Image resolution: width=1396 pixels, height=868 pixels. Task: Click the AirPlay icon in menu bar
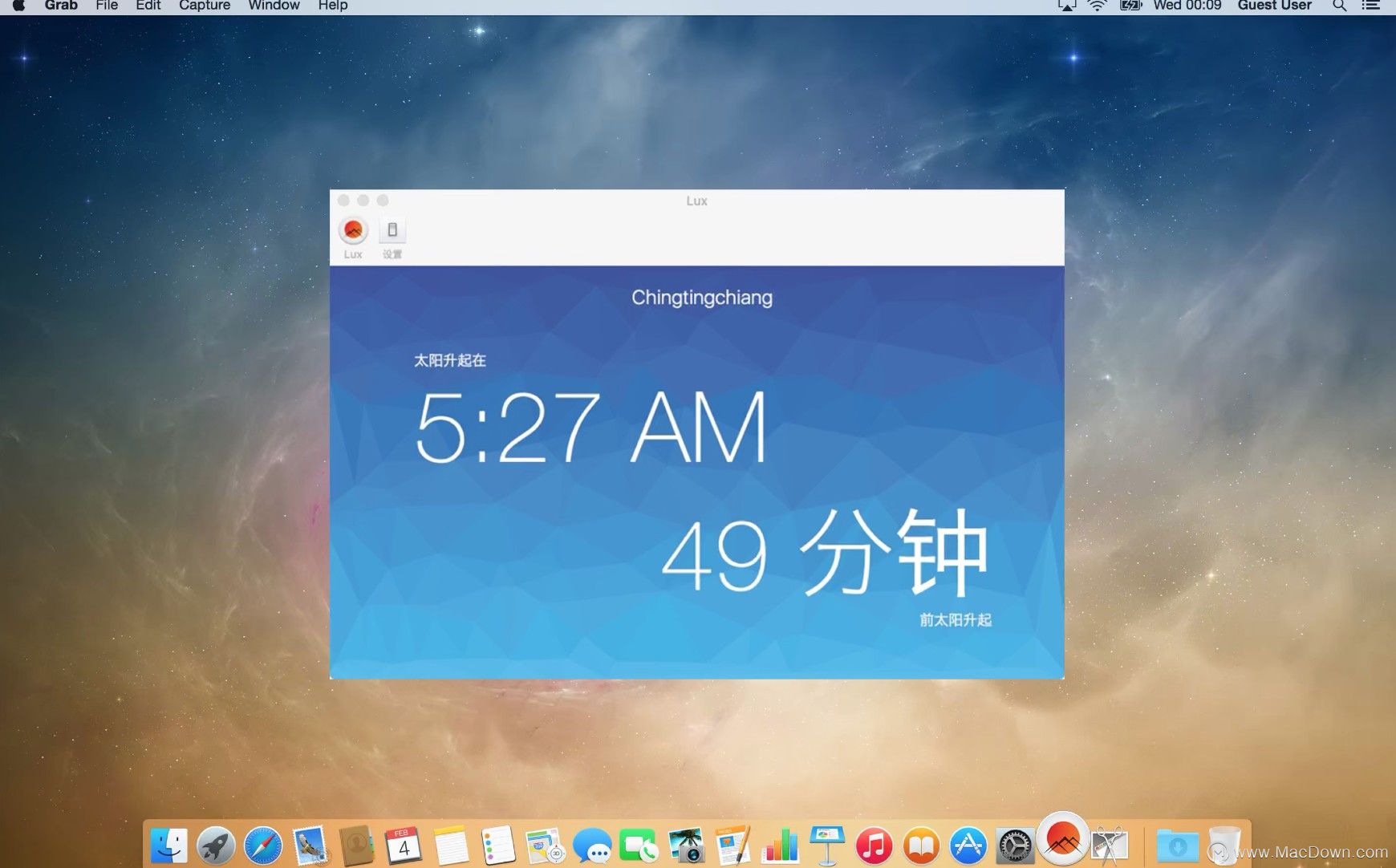1067,6
